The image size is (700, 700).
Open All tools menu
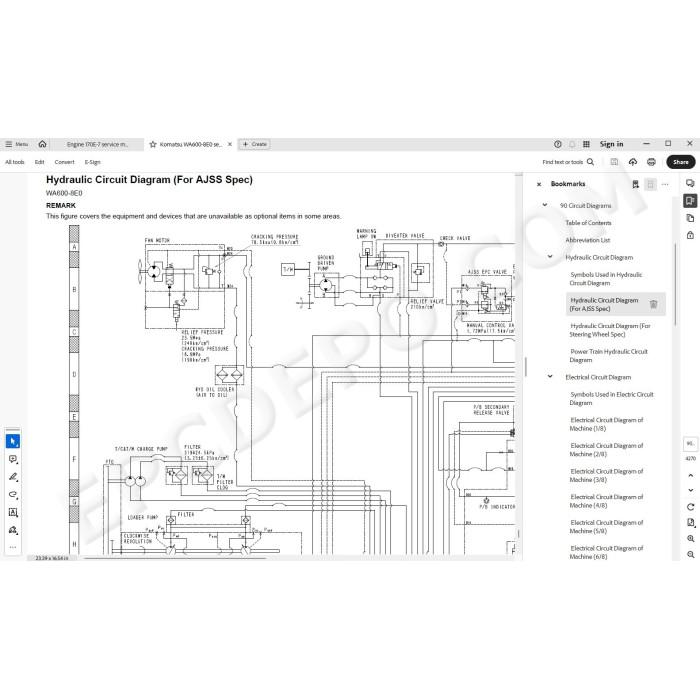tap(15, 162)
